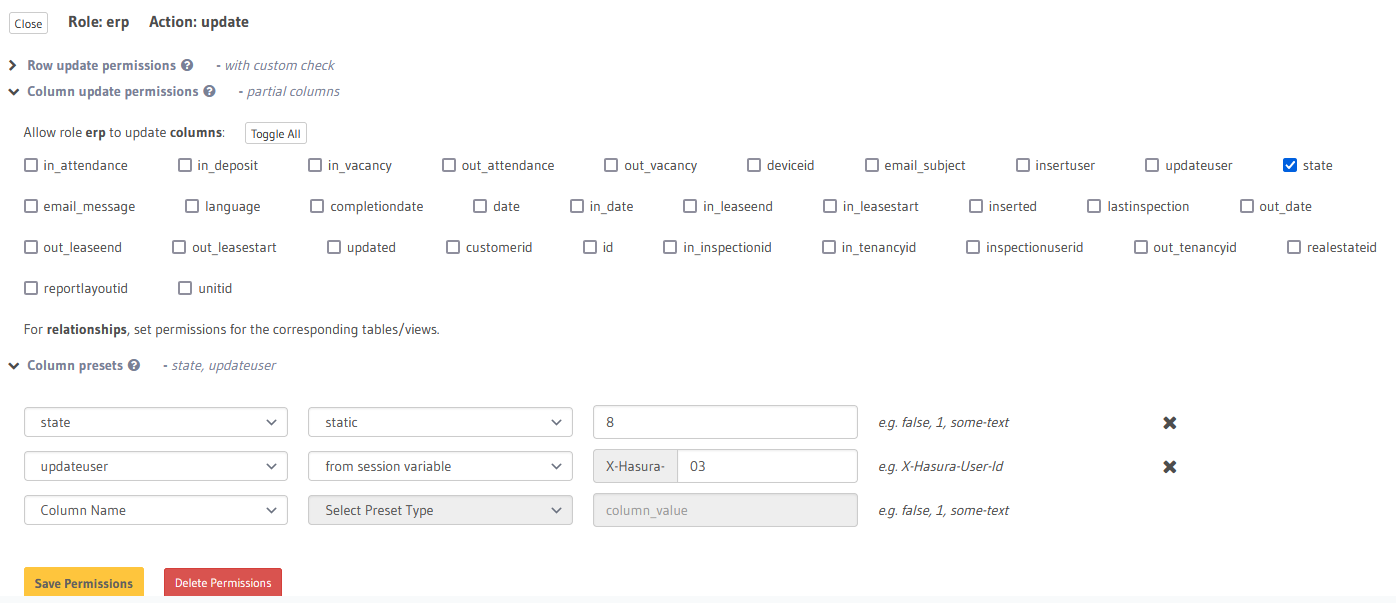The image size is (1396, 603).
Task: Check the out_leasestart column checkbox
Action: pos(180,247)
